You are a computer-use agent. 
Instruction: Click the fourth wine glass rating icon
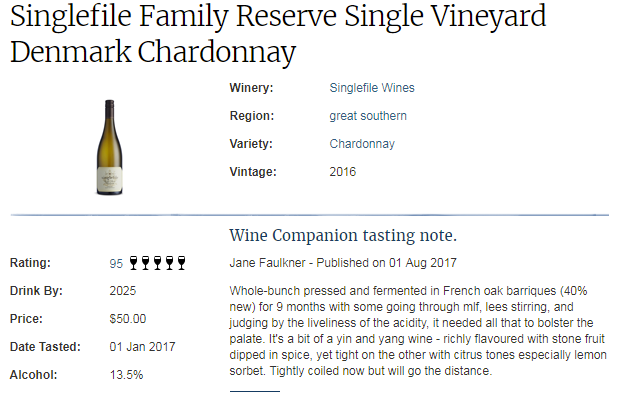click(170, 263)
